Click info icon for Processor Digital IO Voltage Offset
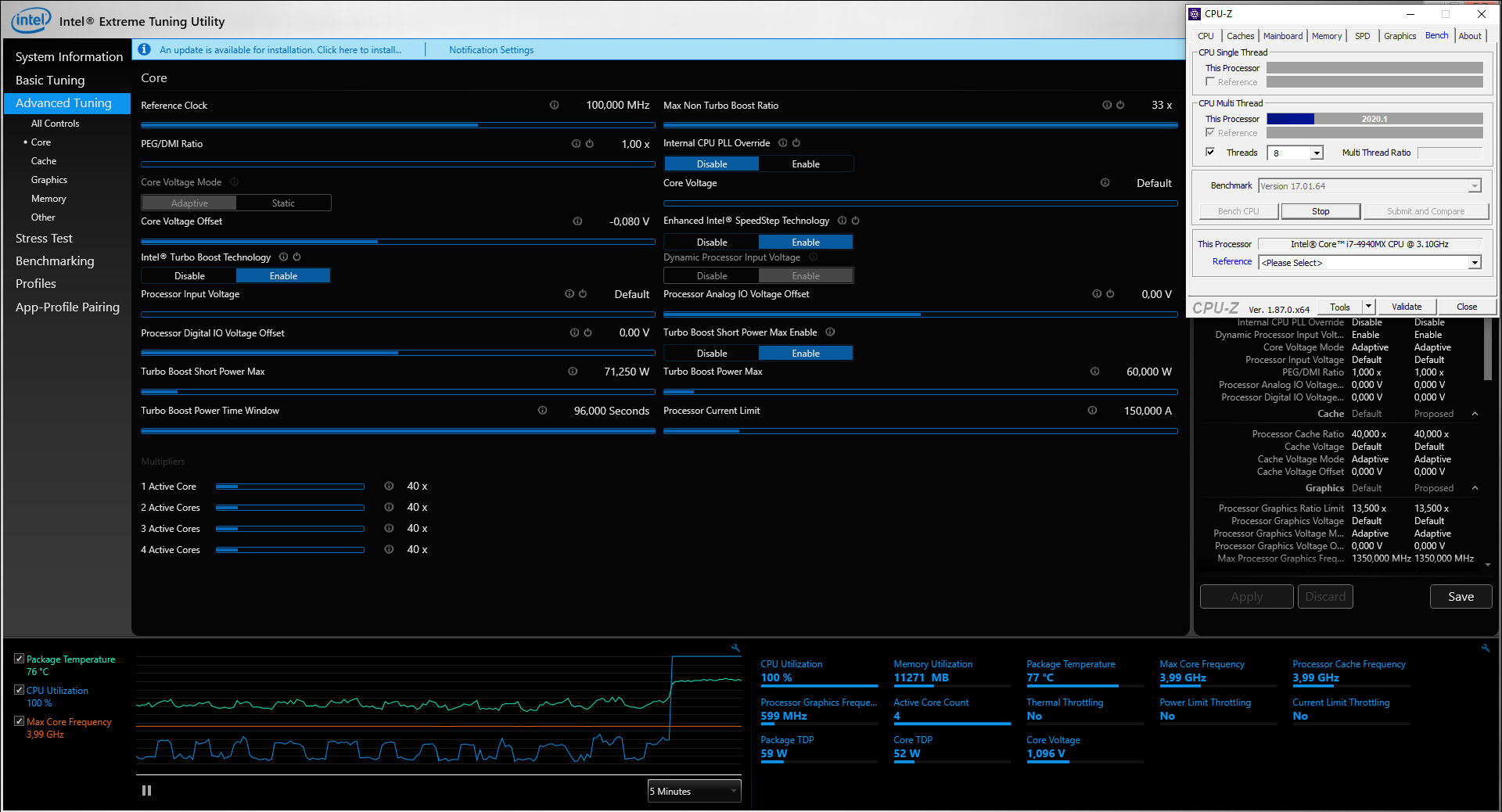Image resolution: width=1502 pixels, height=812 pixels. click(574, 332)
